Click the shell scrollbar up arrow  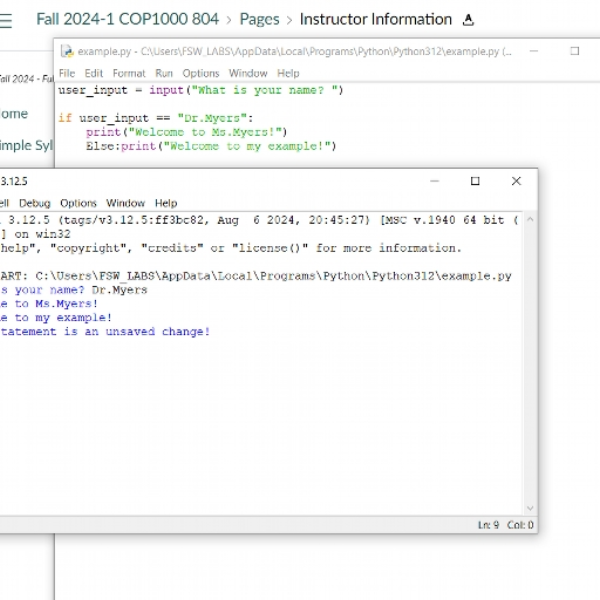pos(530,220)
